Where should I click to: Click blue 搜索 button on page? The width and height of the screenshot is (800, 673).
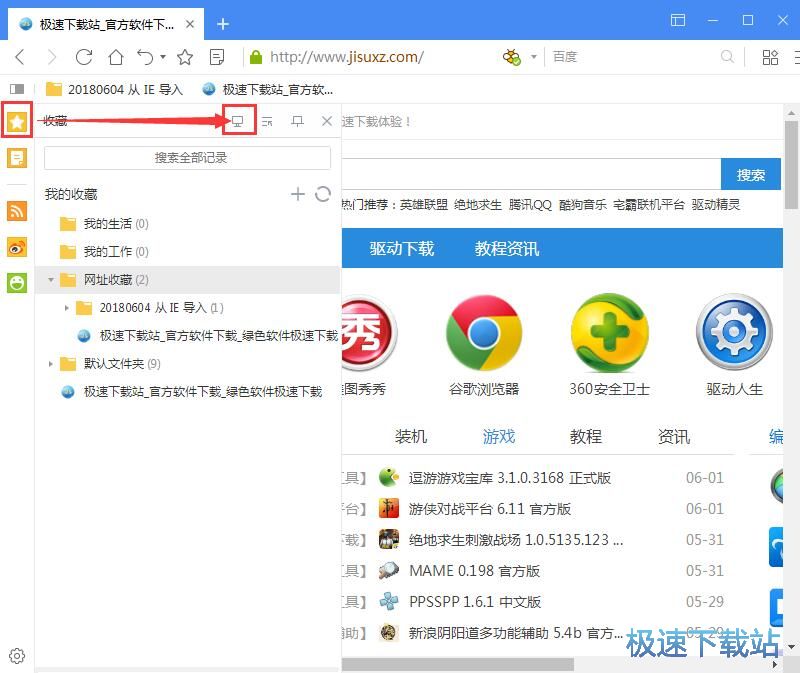(751, 175)
